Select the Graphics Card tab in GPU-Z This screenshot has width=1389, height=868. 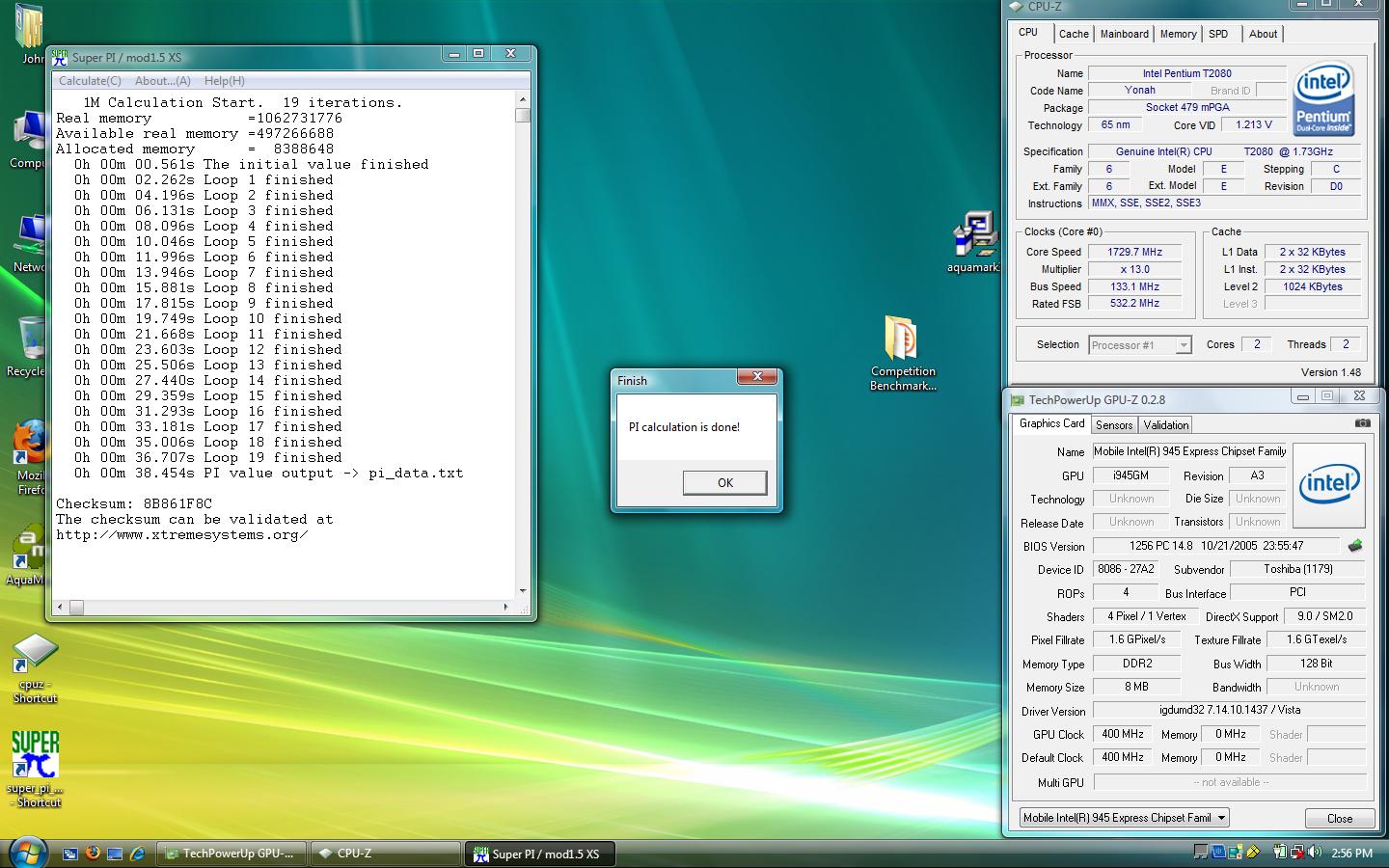1051,423
